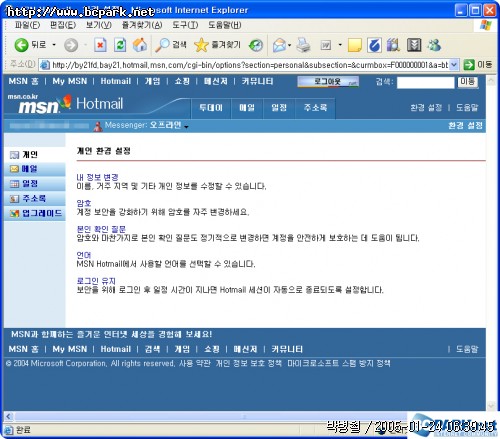Open the 언어 settings link

(84, 255)
